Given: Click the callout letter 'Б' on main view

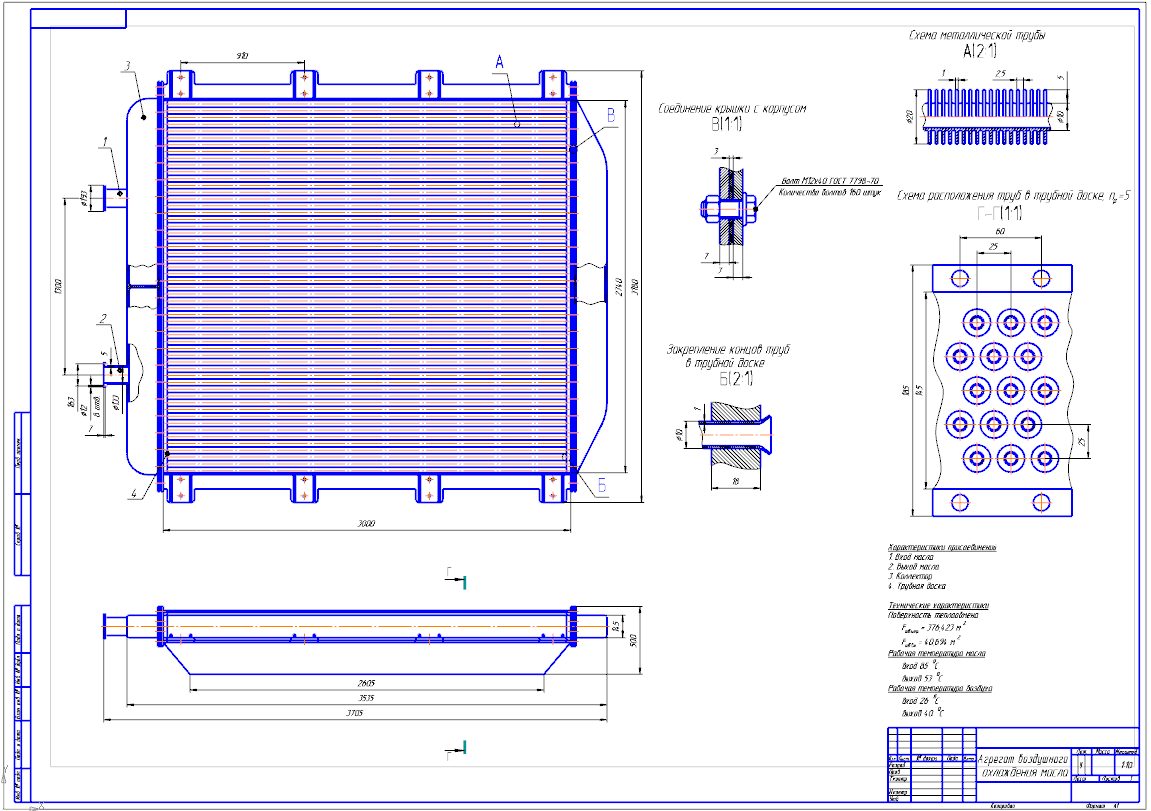Looking at the screenshot, I should 601,487.
